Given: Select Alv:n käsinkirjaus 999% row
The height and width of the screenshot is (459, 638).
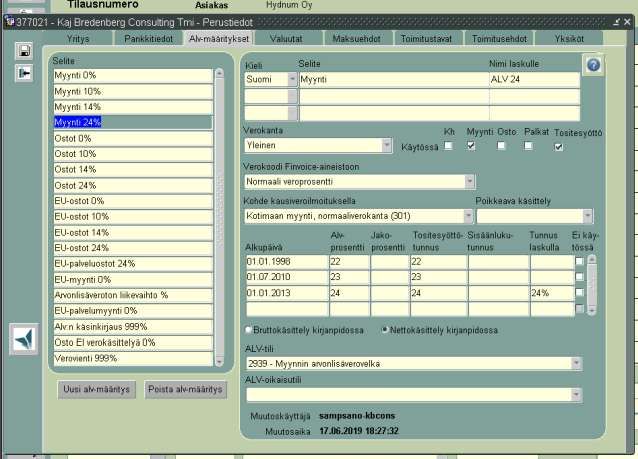Looking at the screenshot, I should pos(133,327).
